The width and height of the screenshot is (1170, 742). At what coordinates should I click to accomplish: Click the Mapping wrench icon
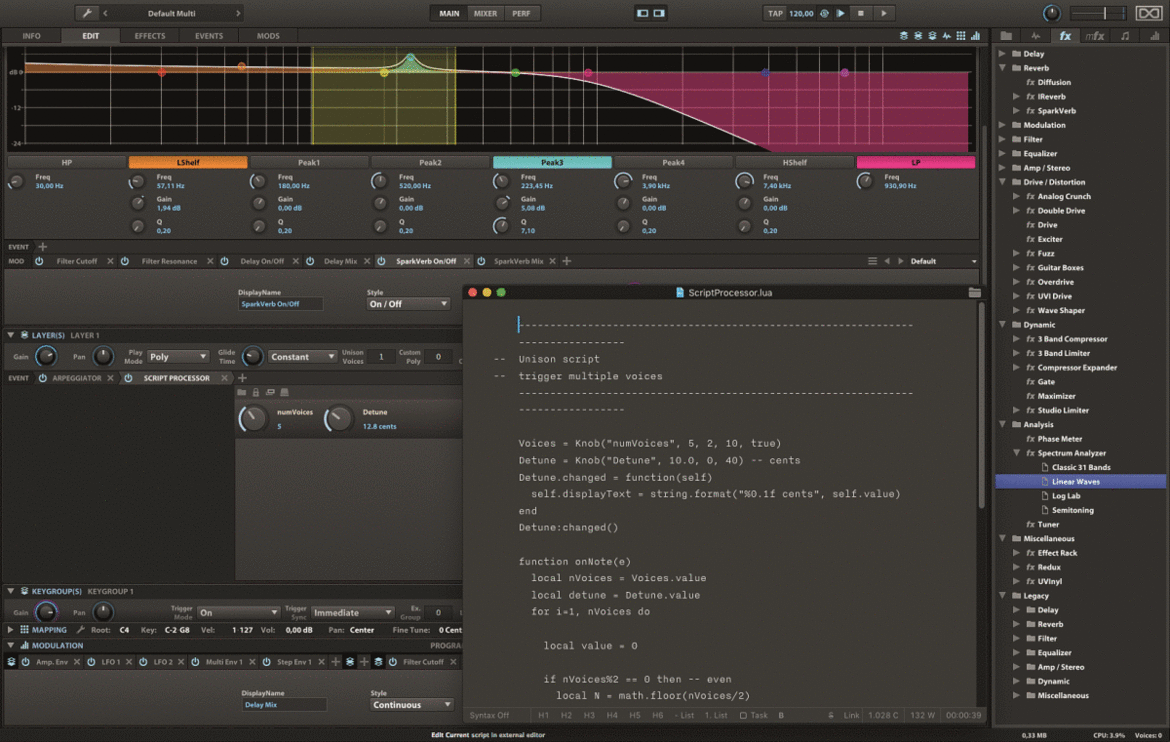80,629
